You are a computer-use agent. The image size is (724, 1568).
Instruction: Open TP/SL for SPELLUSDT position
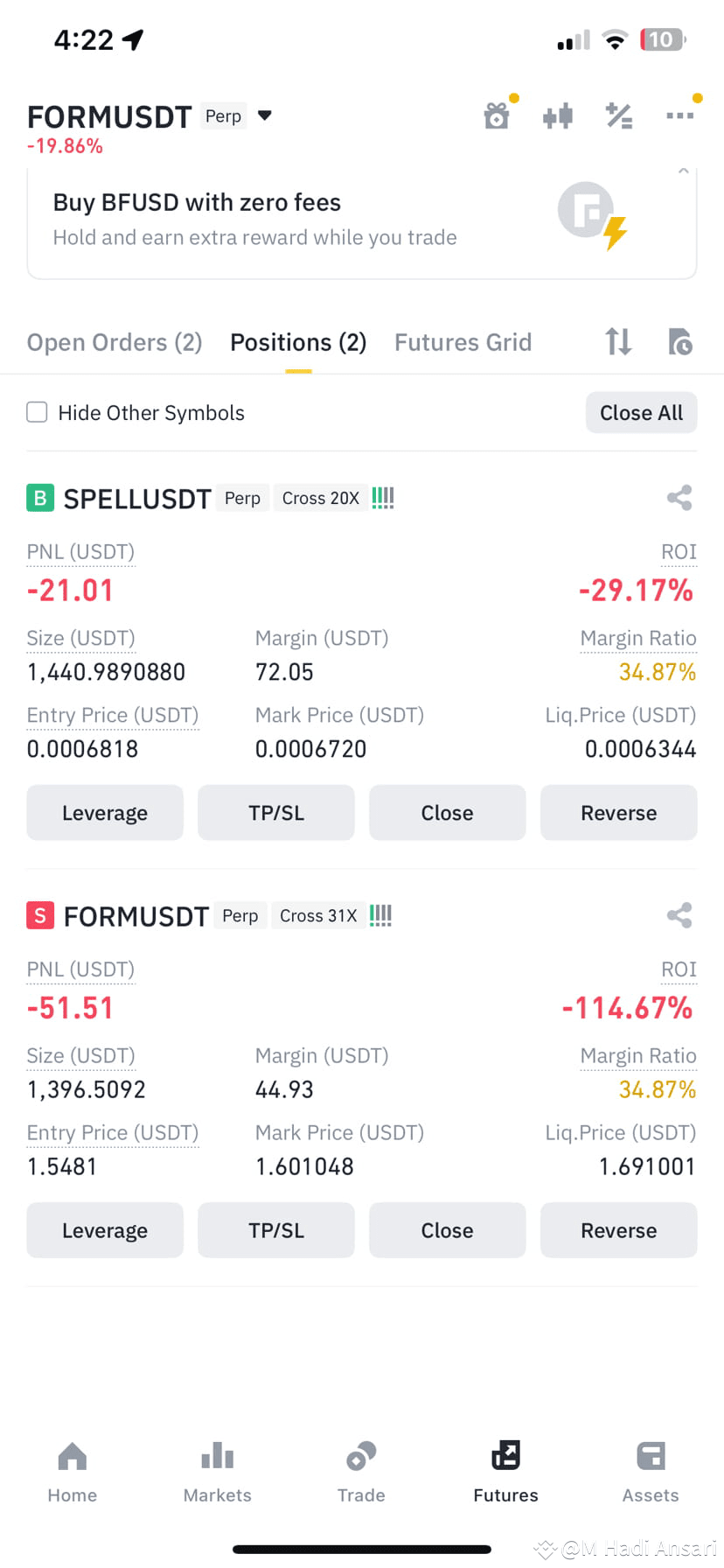pyautogui.click(x=276, y=813)
